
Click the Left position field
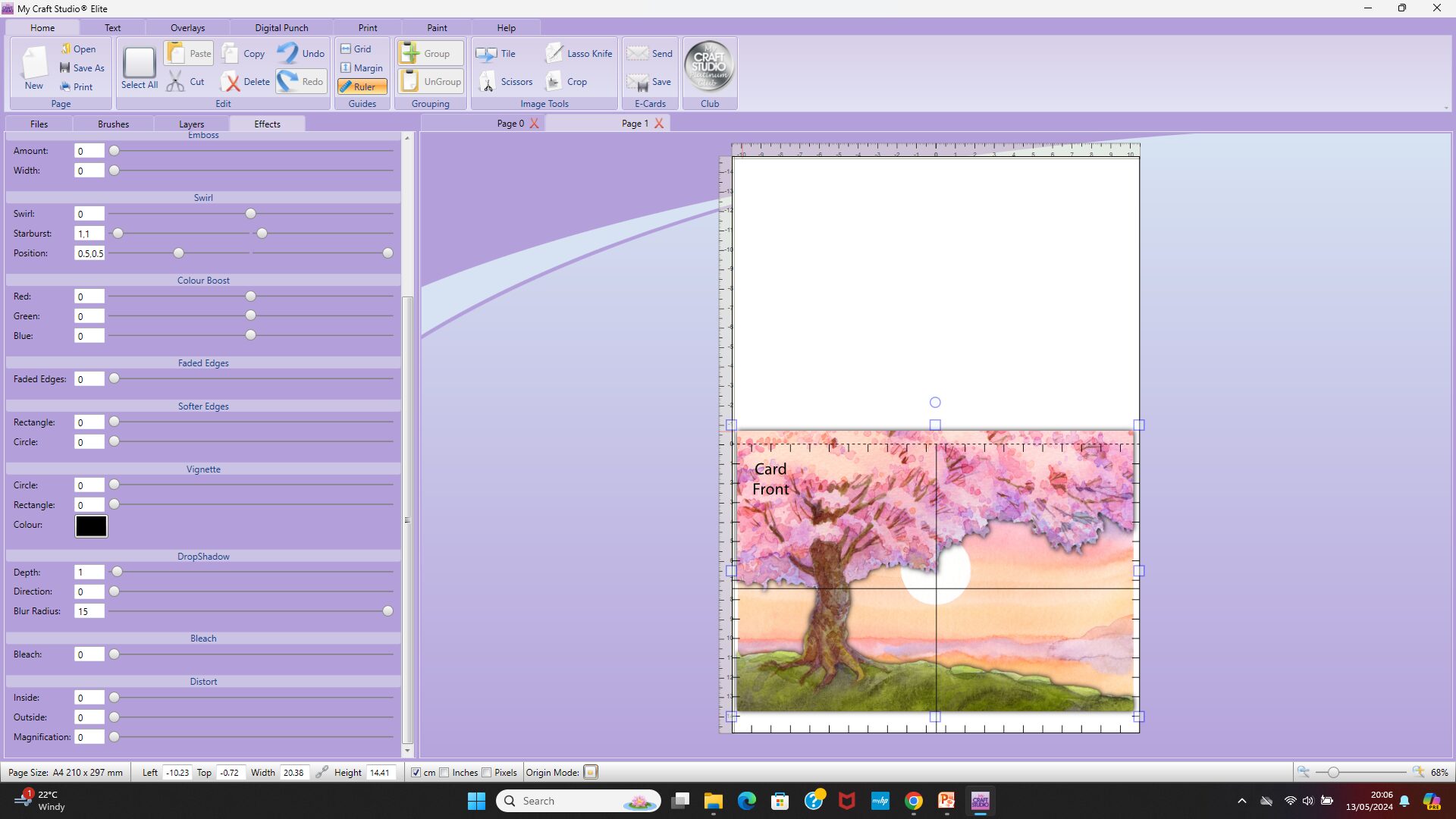pyautogui.click(x=177, y=773)
